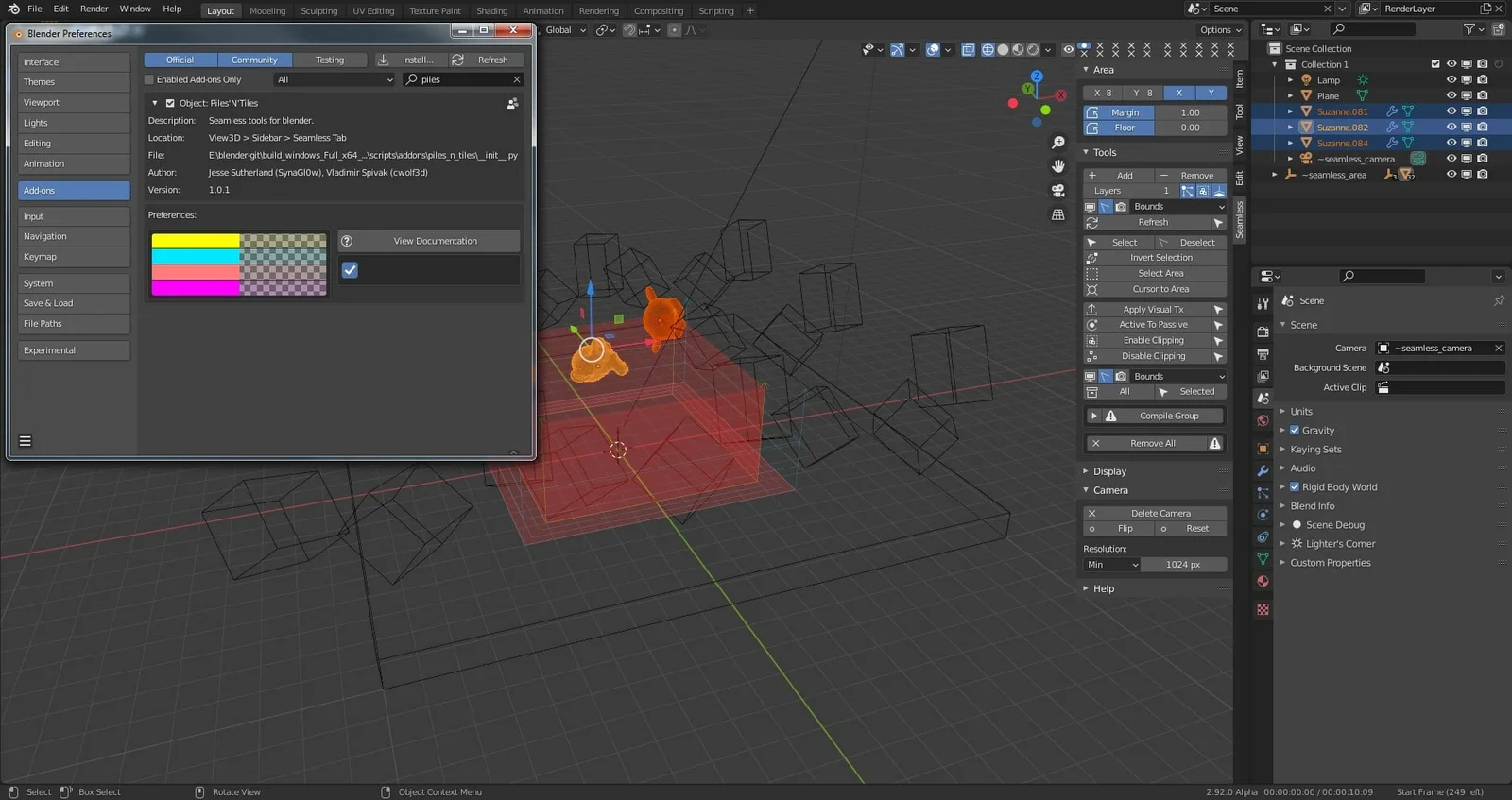Click Piles'N'Tiles add-on user icon
Image resolution: width=1512 pixels, height=800 pixels.
click(x=512, y=103)
